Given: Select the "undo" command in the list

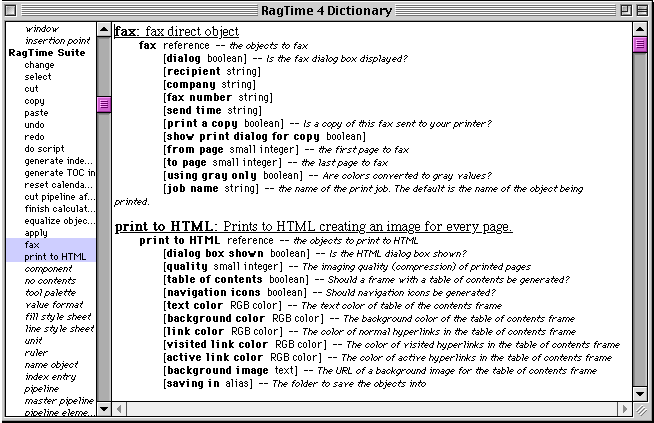Looking at the screenshot, I should (x=34, y=125).
